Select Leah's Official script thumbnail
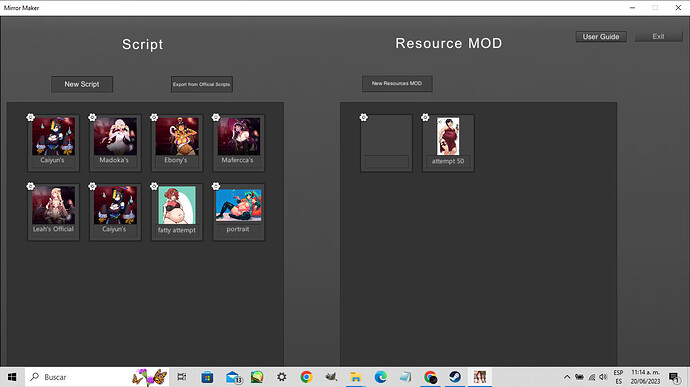The height and width of the screenshot is (387, 690). 53,205
